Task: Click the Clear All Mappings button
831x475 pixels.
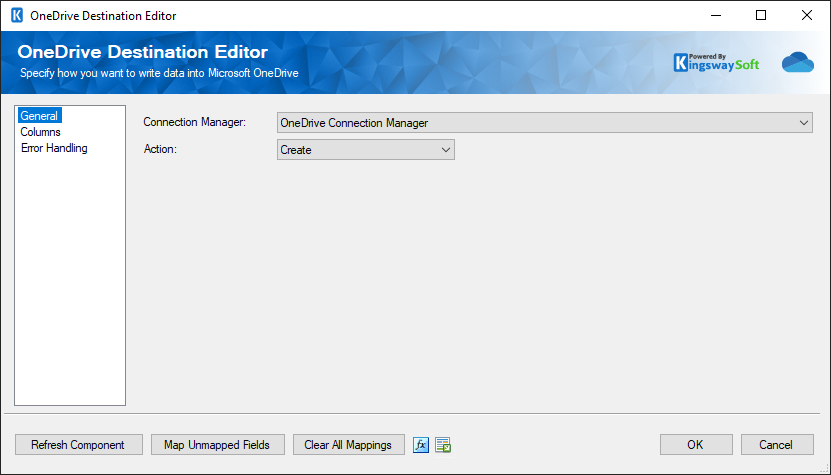Action: 348,445
